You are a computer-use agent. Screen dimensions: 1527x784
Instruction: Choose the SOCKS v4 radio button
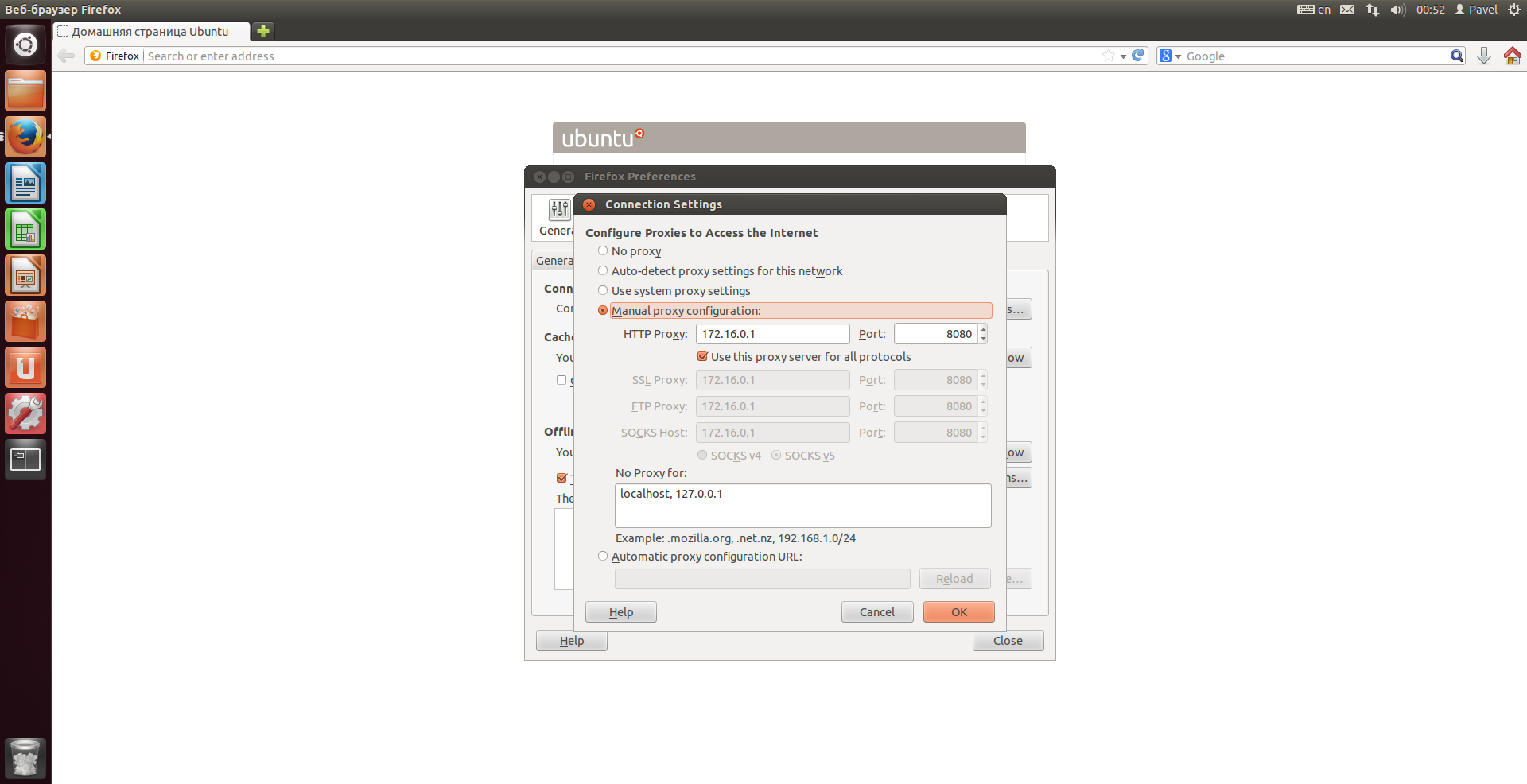click(x=702, y=456)
